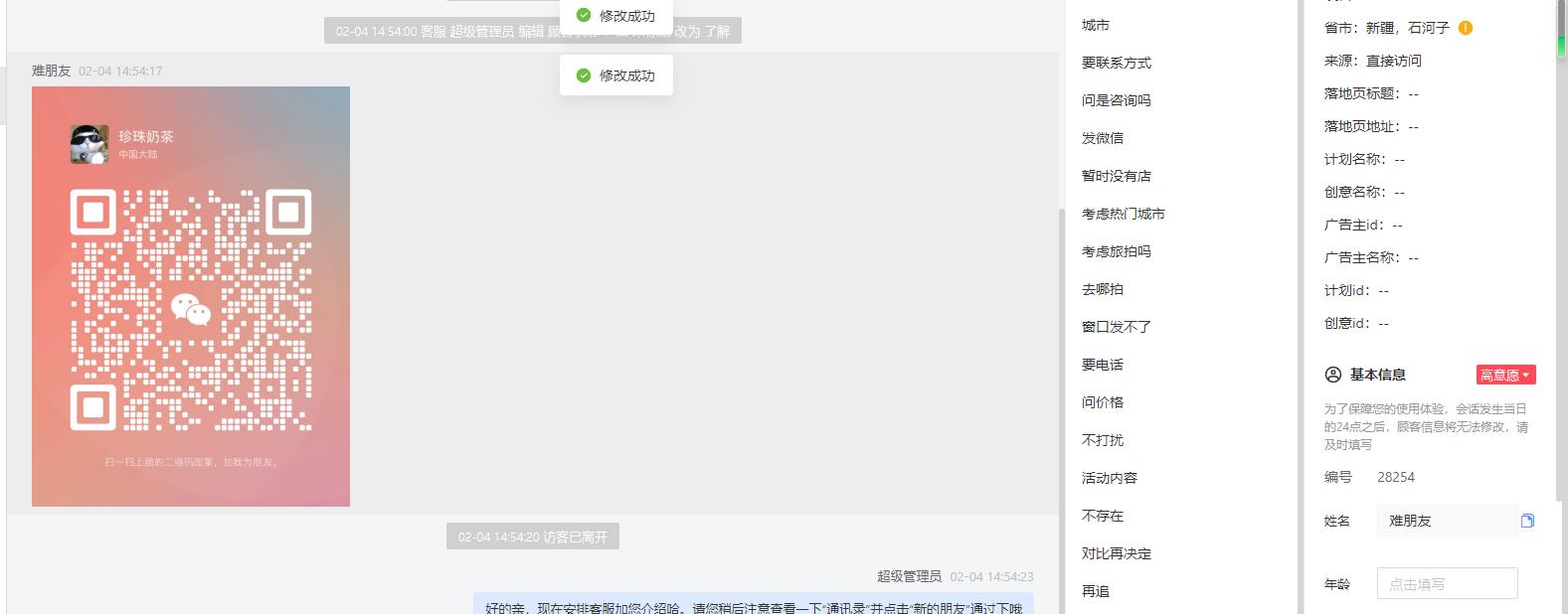Select quick reply 发微信
Viewport: 1568px width, 614px height.
pyautogui.click(x=1103, y=138)
